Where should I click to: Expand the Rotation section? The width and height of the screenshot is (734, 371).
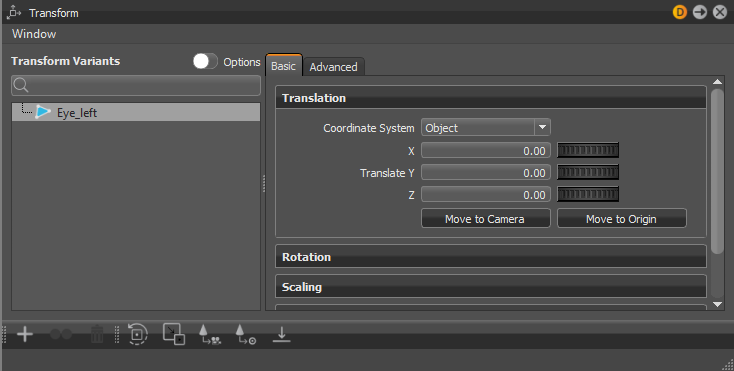point(491,256)
